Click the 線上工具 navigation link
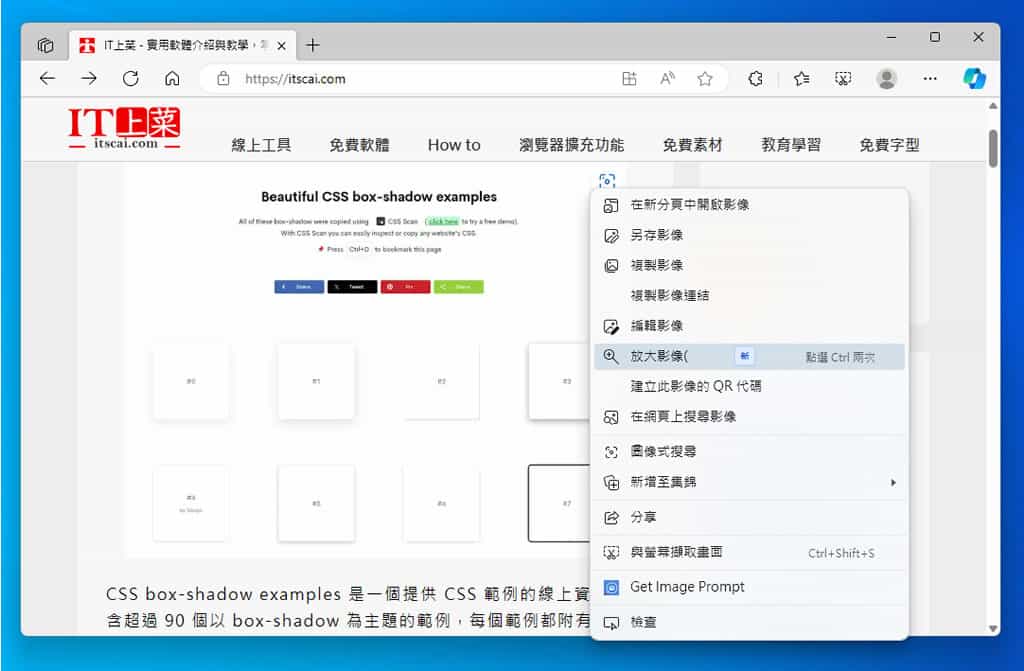 coord(261,145)
